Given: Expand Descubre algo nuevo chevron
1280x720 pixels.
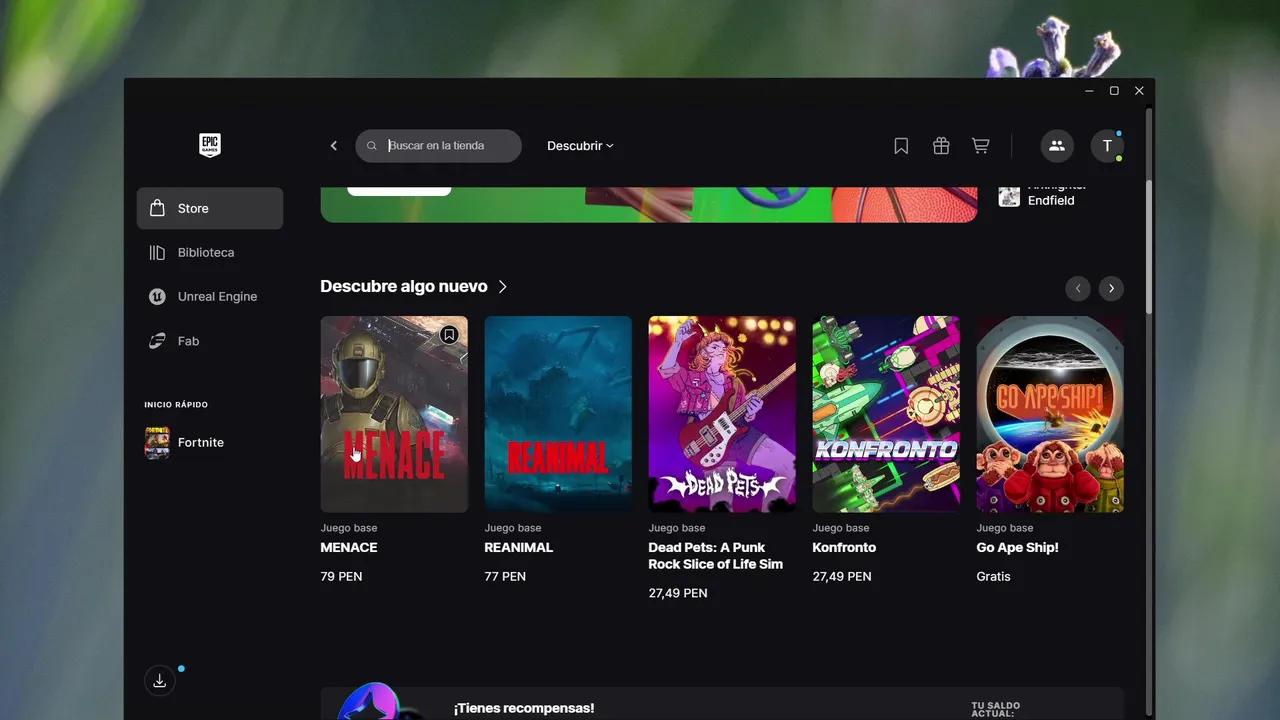Looking at the screenshot, I should click(503, 287).
